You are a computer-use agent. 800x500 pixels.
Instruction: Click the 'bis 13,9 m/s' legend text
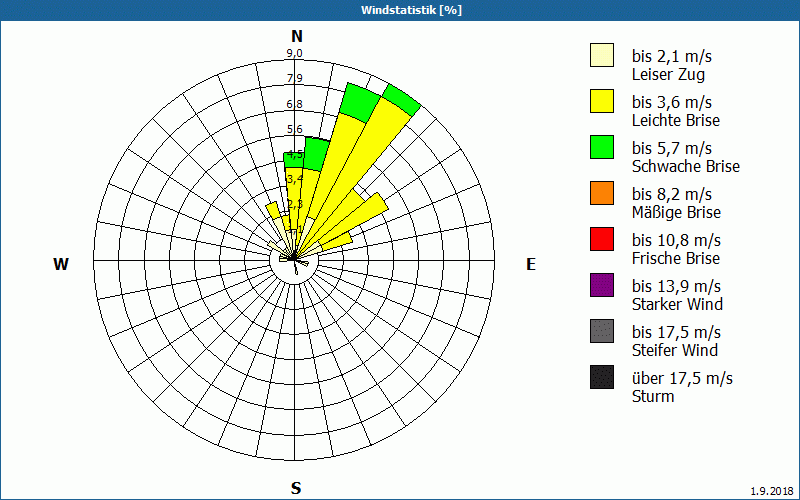(x=676, y=286)
